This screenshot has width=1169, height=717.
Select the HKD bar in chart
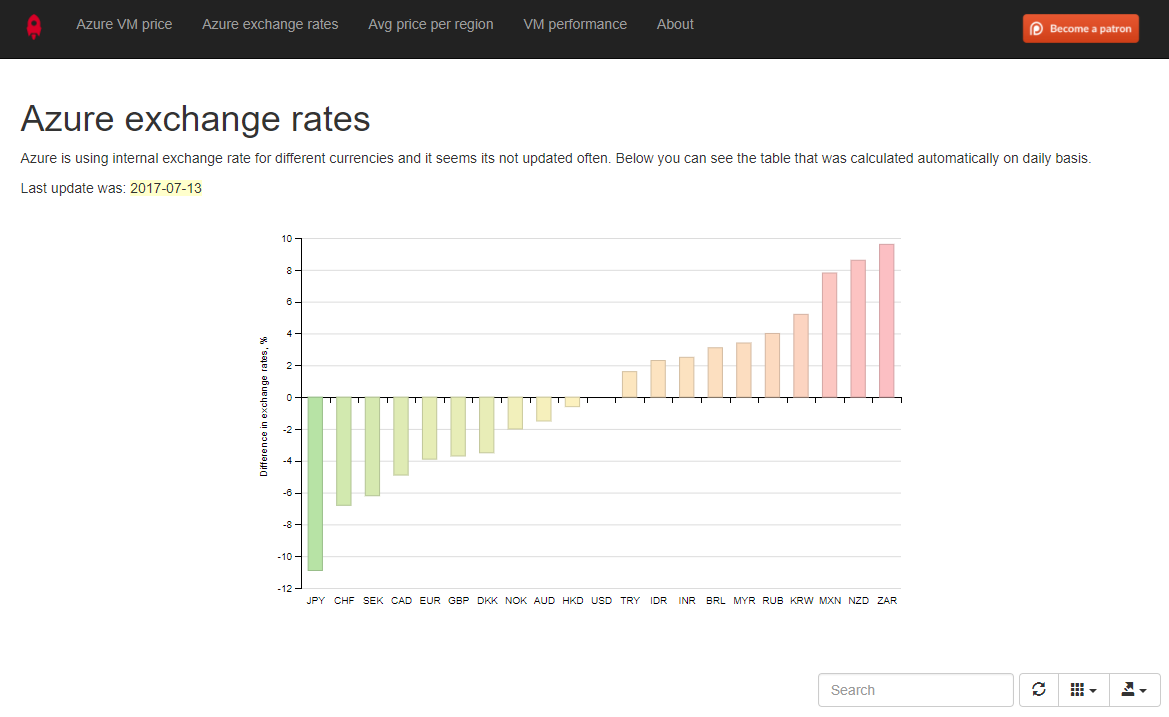pyautogui.click(x=573, y=402)
